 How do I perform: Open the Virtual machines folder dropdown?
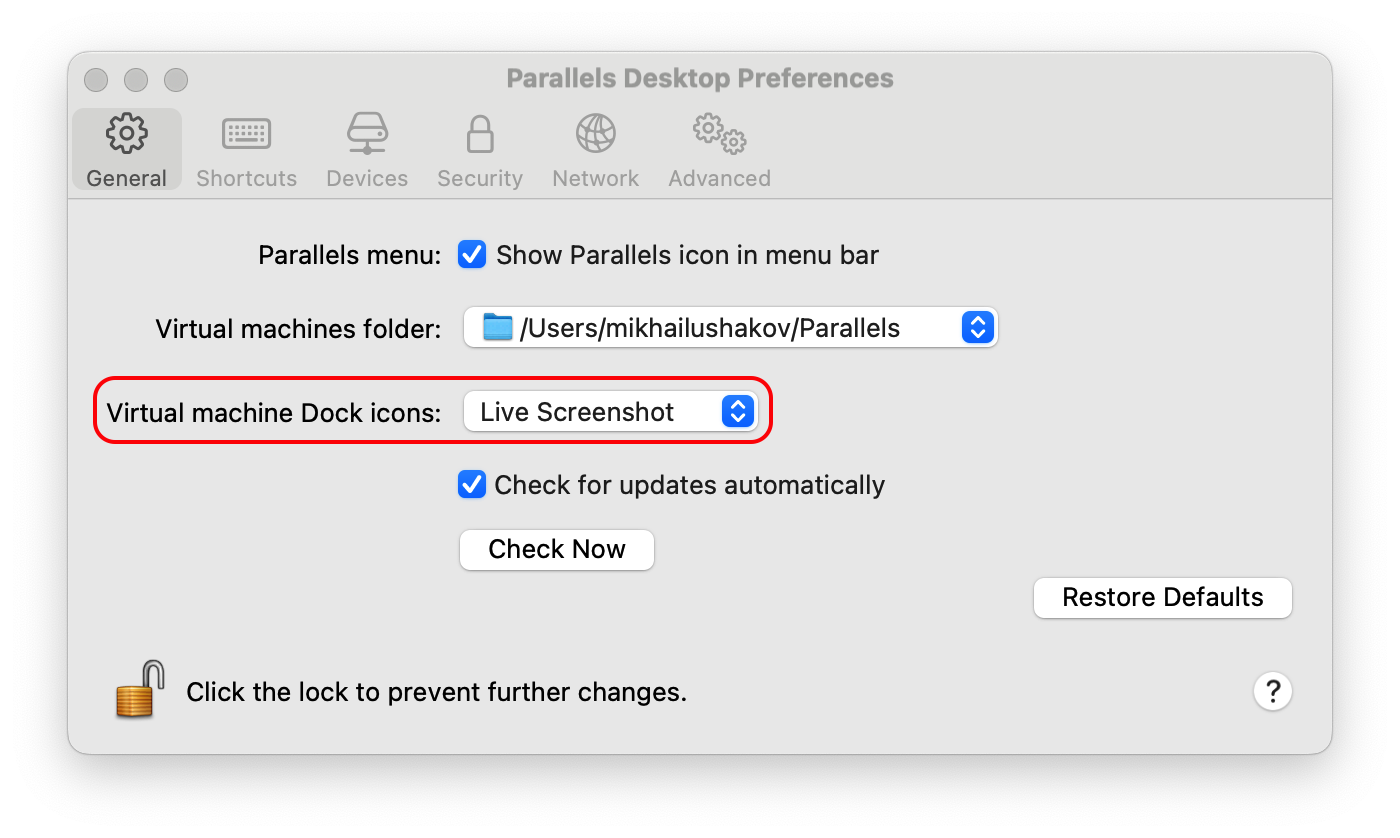(730, 327)
